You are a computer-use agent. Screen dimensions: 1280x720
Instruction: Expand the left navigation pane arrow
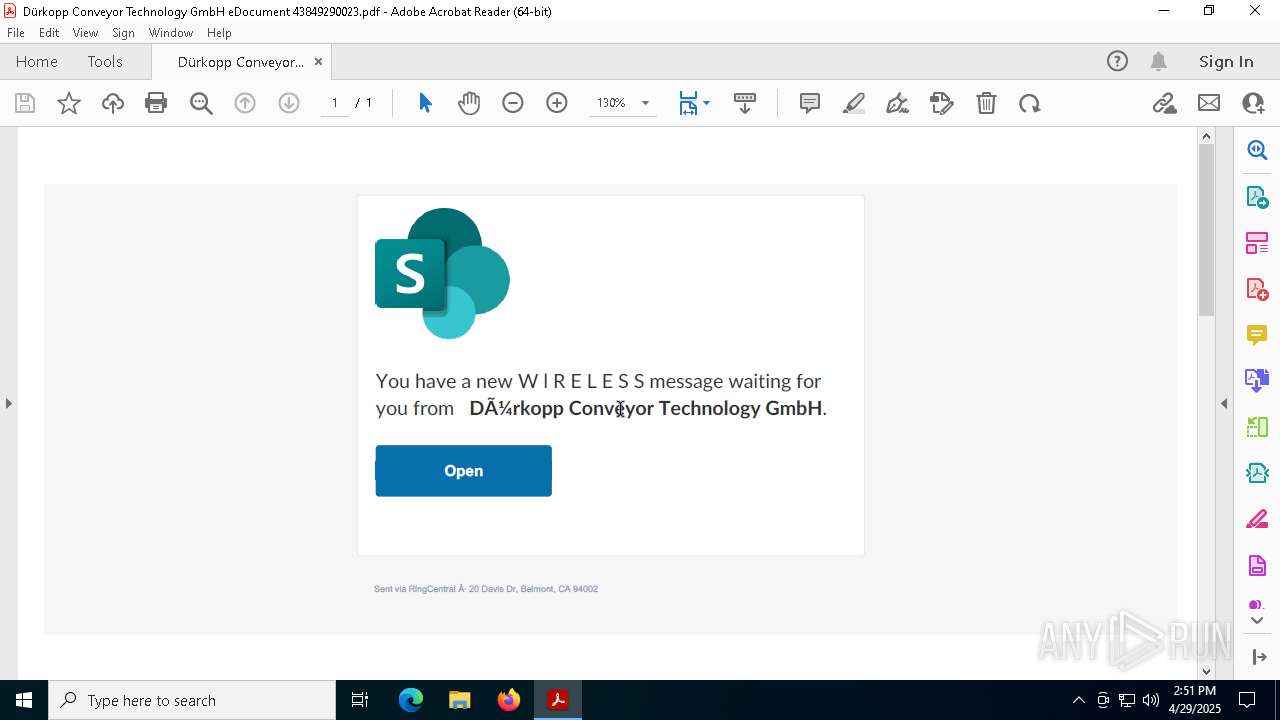coord(8,403)
